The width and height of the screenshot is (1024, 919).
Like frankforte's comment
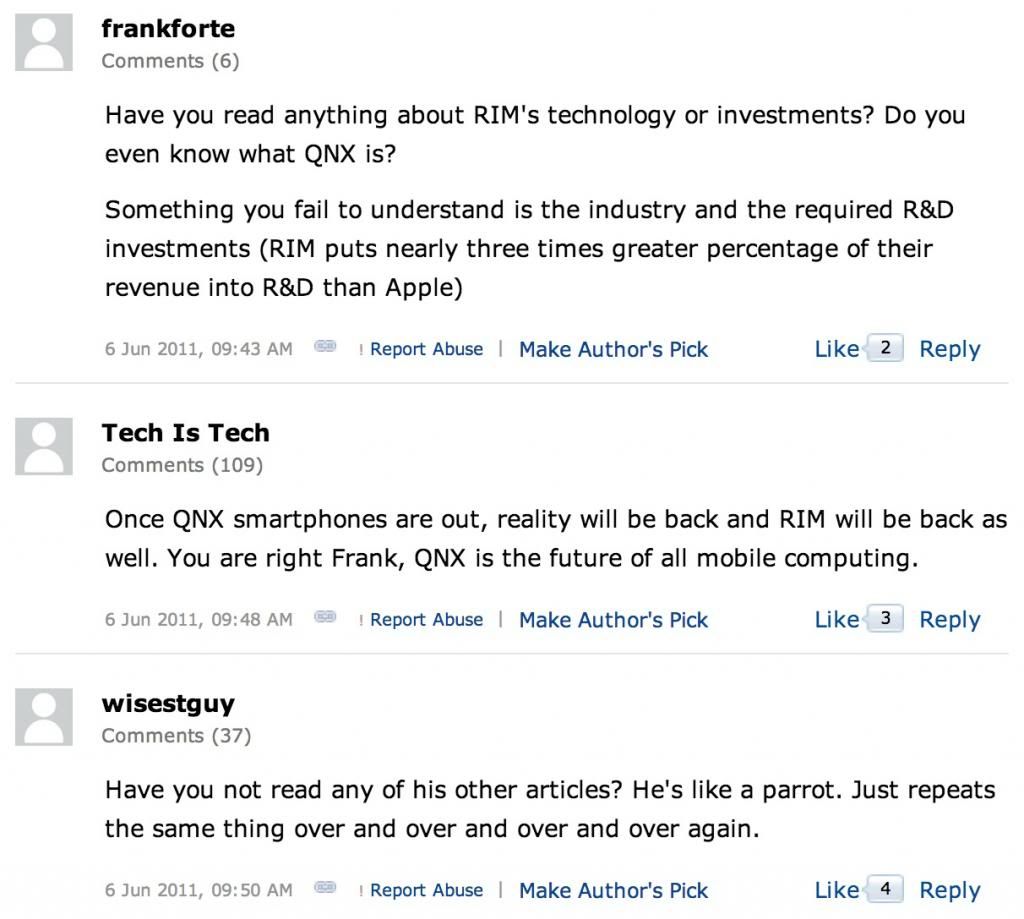837,349
